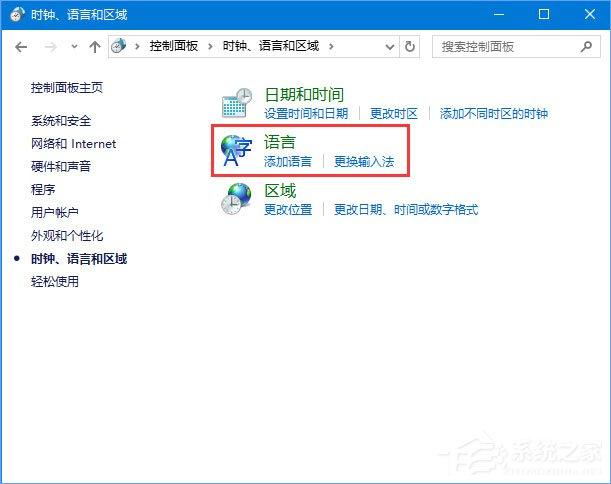Open 网络和 Internet category
Viewport: 611px width, 484px height.
point(73,144)
